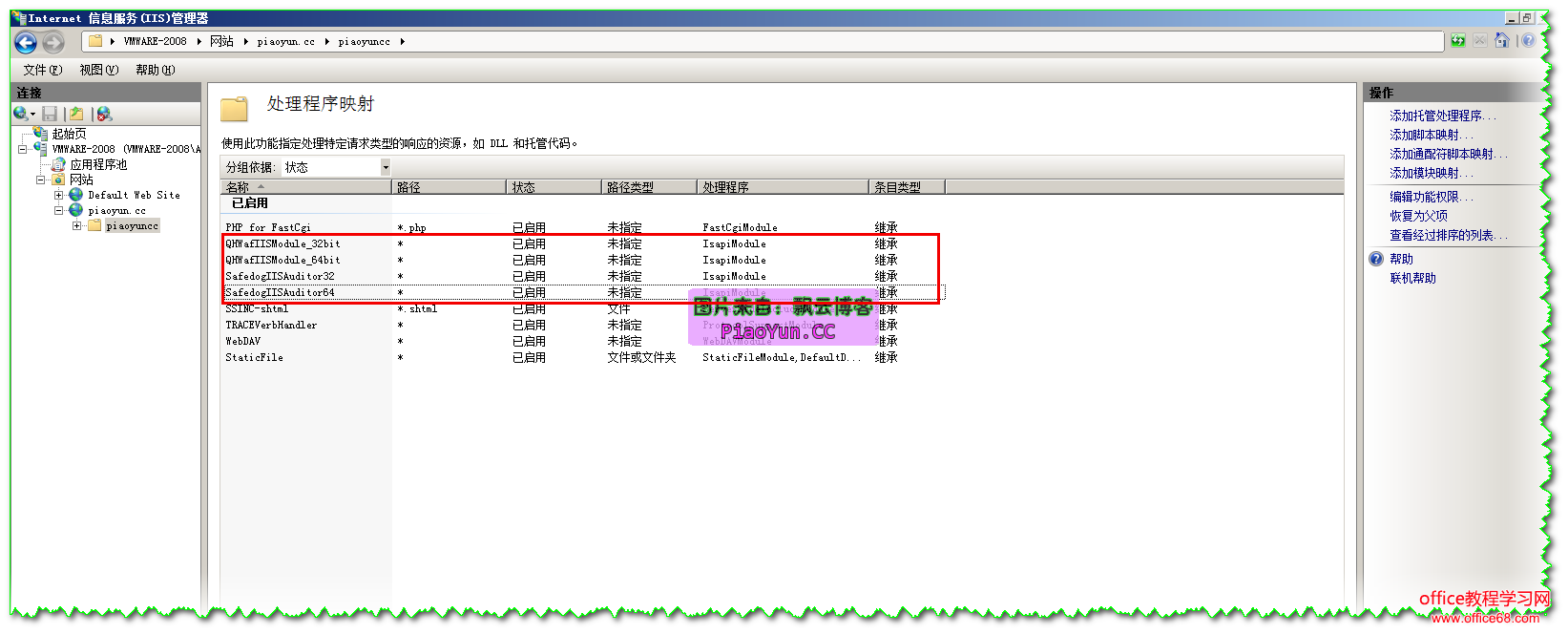Screen dimensions: 1568x634
Task: Click the Application Pools icon in the tree
Action: pyautogui.click(x=58, y=164)
